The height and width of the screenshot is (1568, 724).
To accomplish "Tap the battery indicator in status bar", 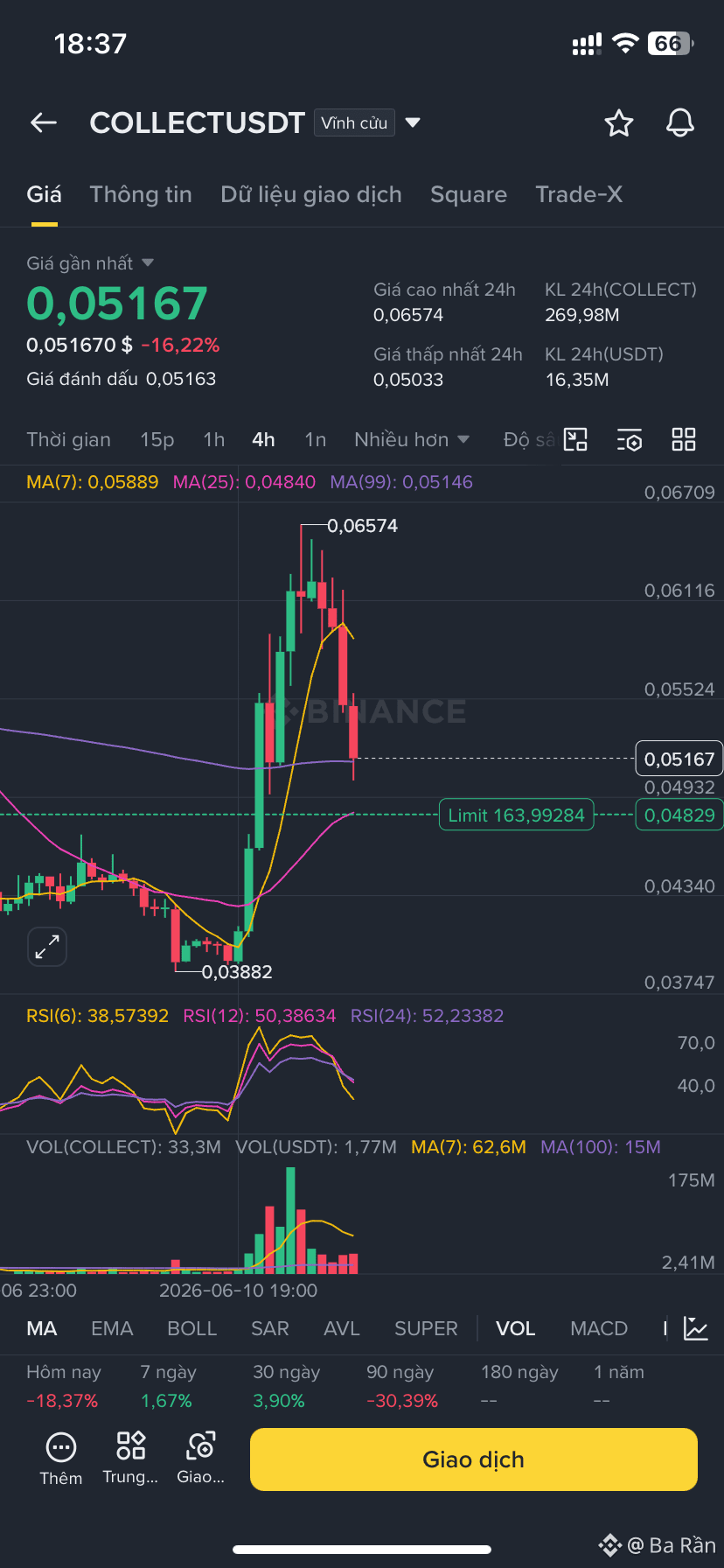I will click(671, 43).
